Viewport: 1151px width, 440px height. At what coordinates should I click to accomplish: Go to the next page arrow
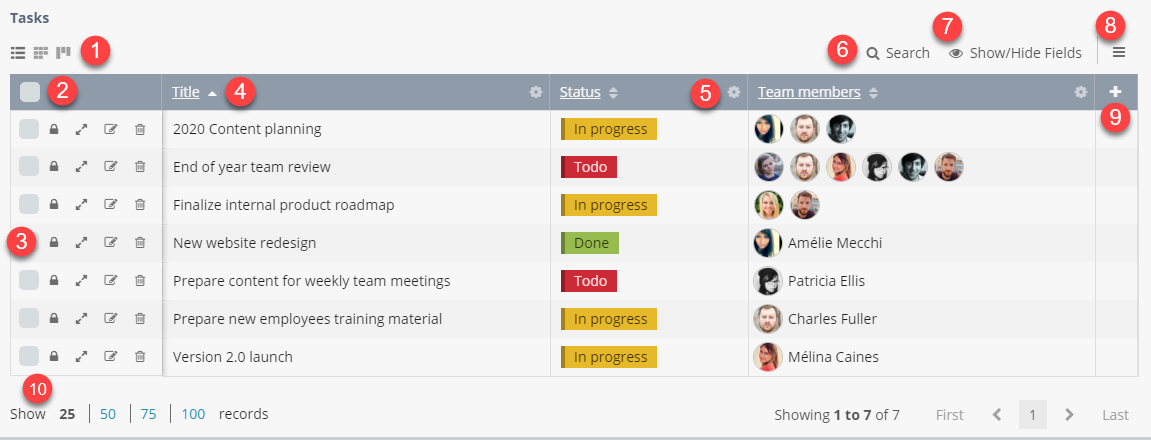click(x=1069, y=414)
